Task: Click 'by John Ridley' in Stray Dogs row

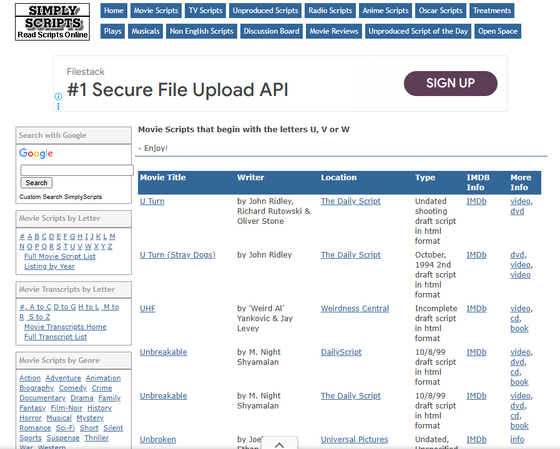Action: point(264,255)
